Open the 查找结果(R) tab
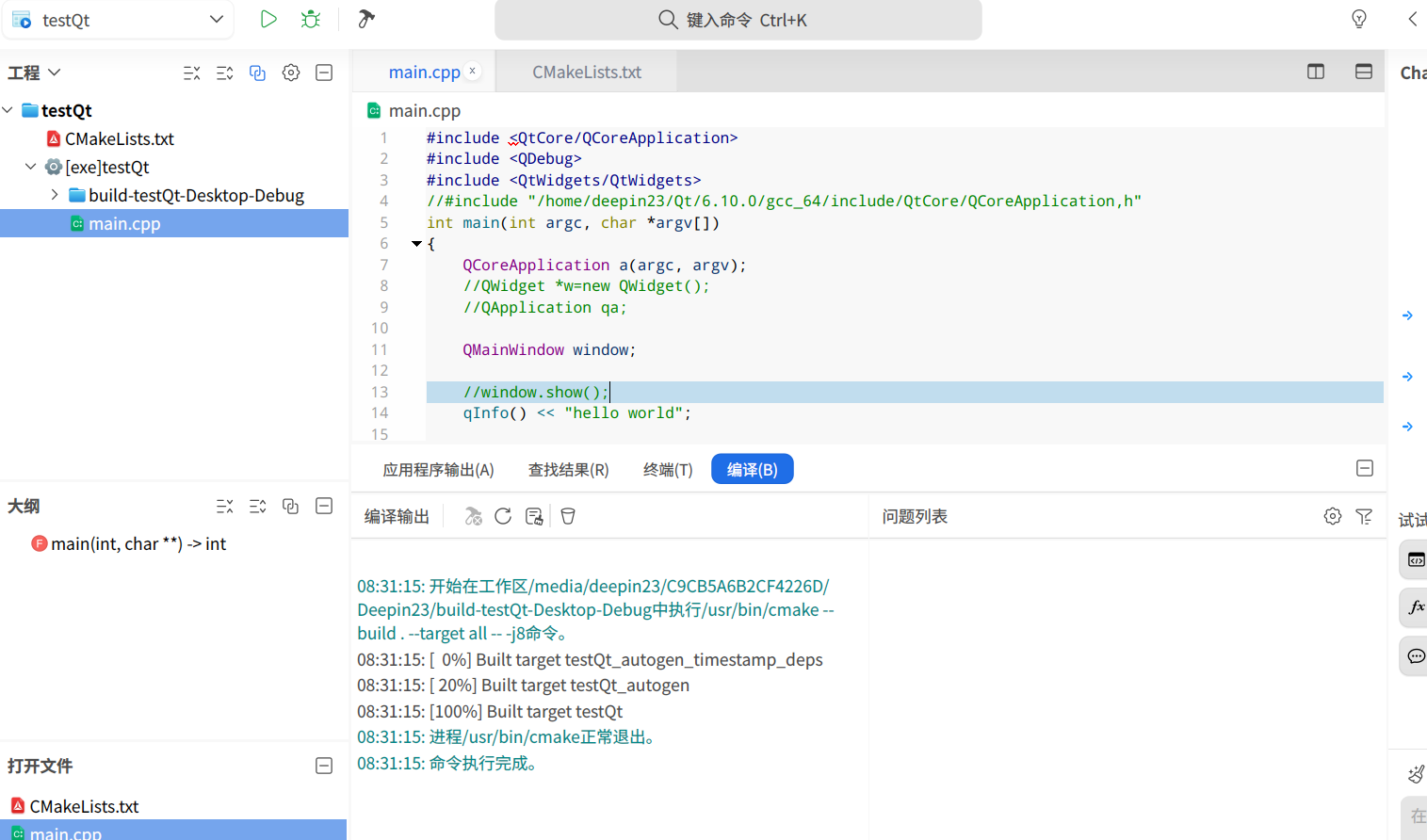Screen dimensions: 1427x840 point(568,470)
